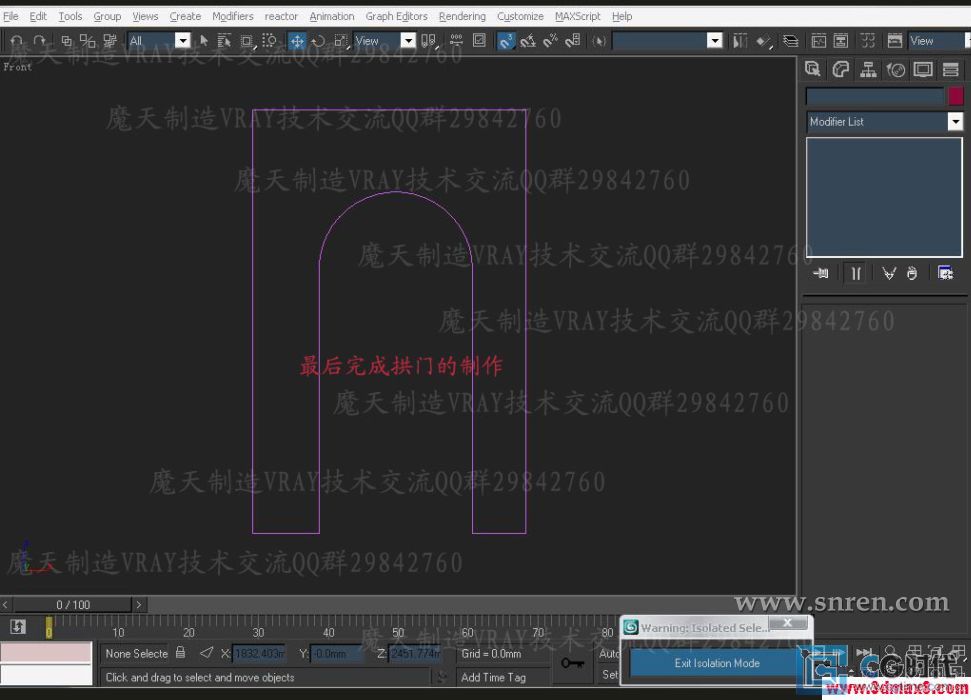The width and height of the screenshot is (971, 700).
Task: Activate the Select and Rotate tool
Action: [x=318, y=41]
